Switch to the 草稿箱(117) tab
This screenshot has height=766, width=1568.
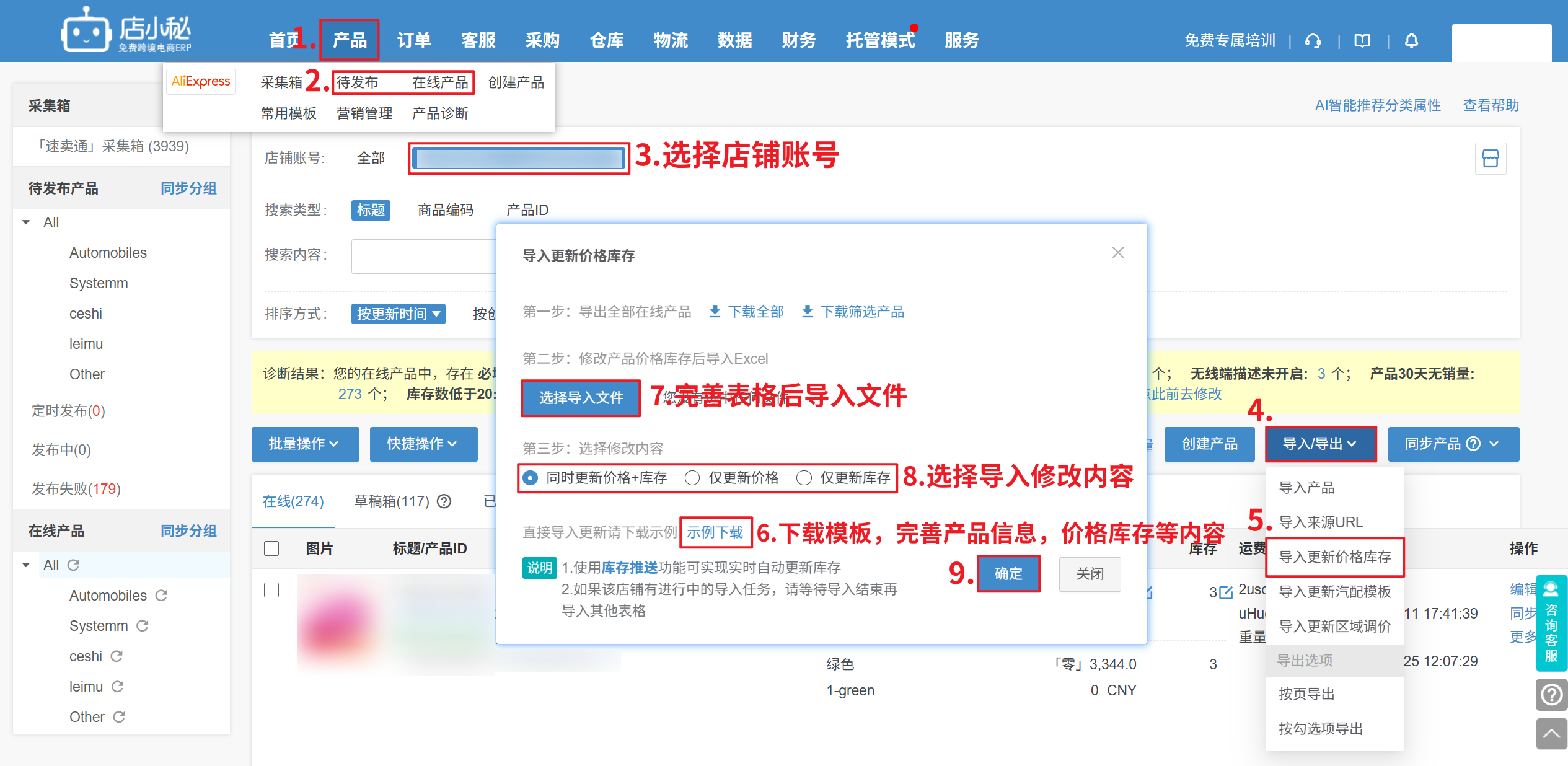pyautogui.click(x=391, y=501)
